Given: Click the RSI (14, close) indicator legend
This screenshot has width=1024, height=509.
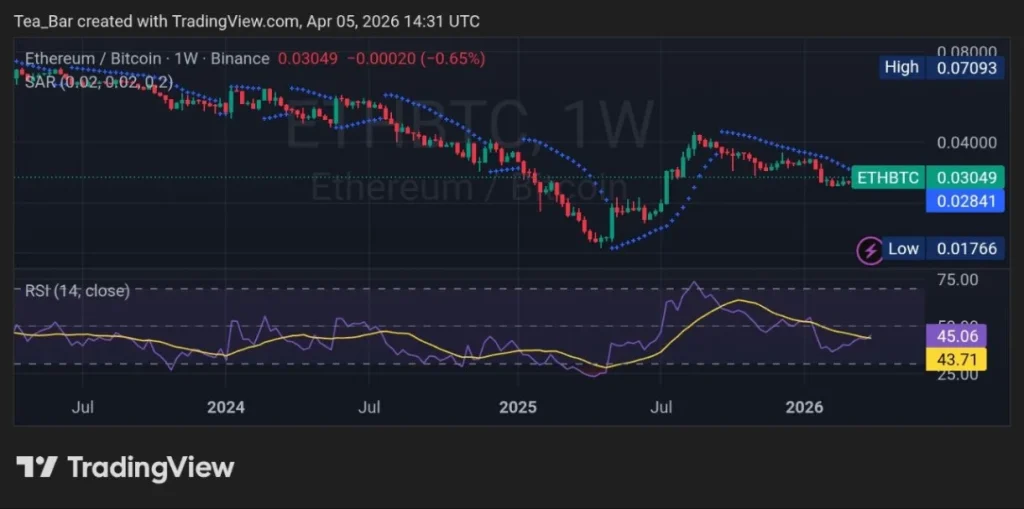Looking at the screenshot, I should (x=77, y=291).
